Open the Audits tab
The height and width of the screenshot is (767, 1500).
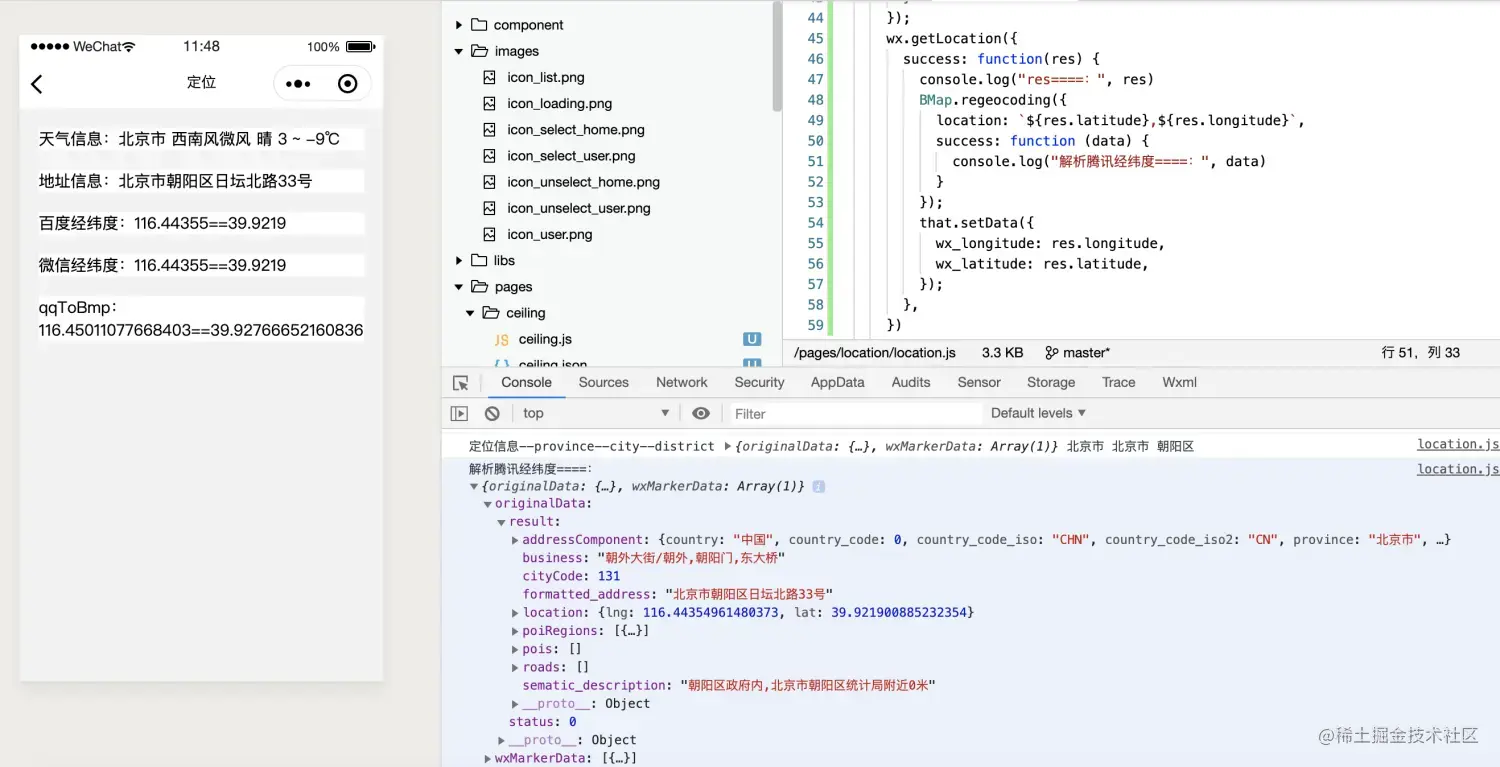[x=911, y=382]
